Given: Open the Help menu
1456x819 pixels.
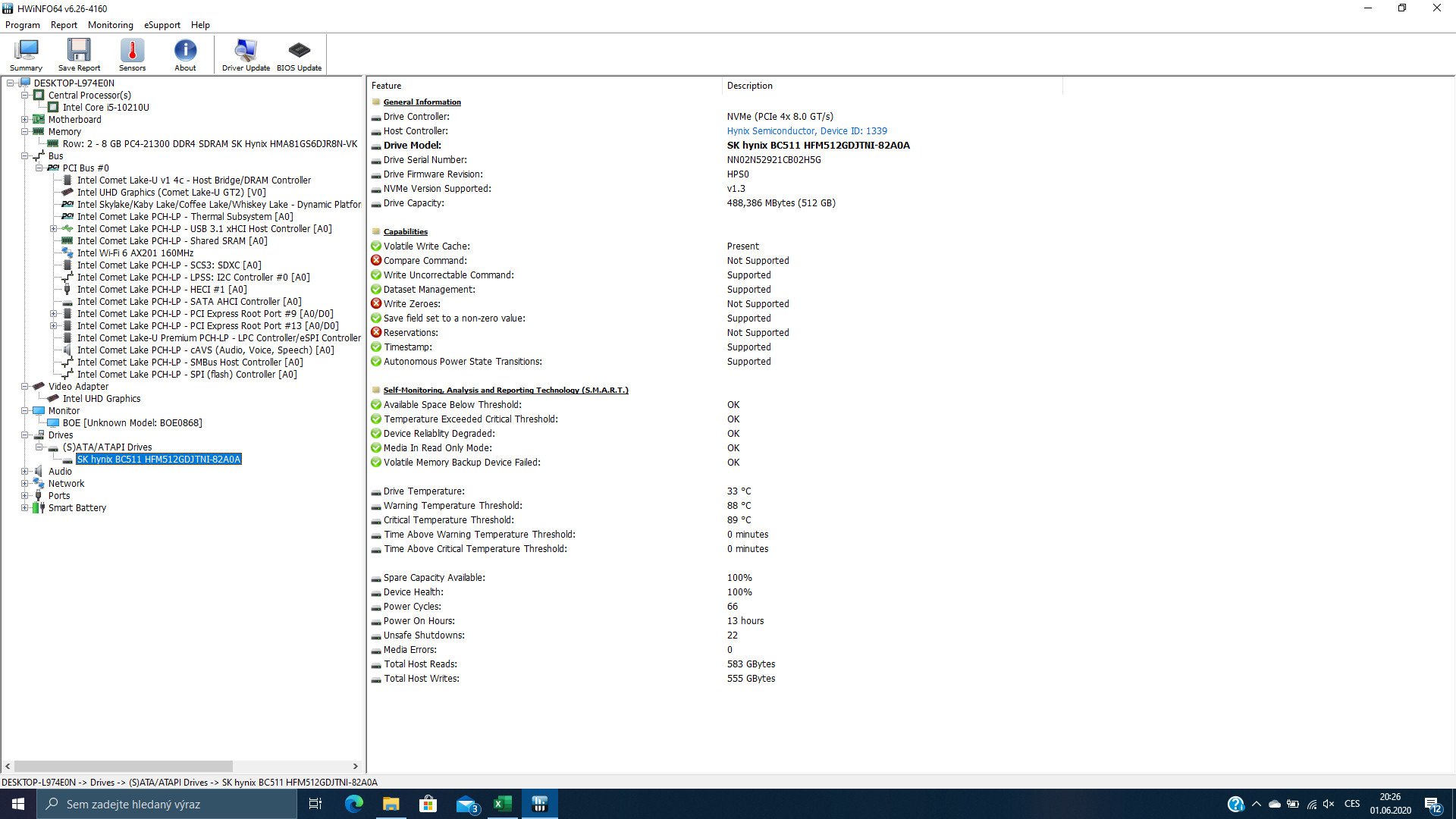Looking at the screenshot, I should [200, 25].
